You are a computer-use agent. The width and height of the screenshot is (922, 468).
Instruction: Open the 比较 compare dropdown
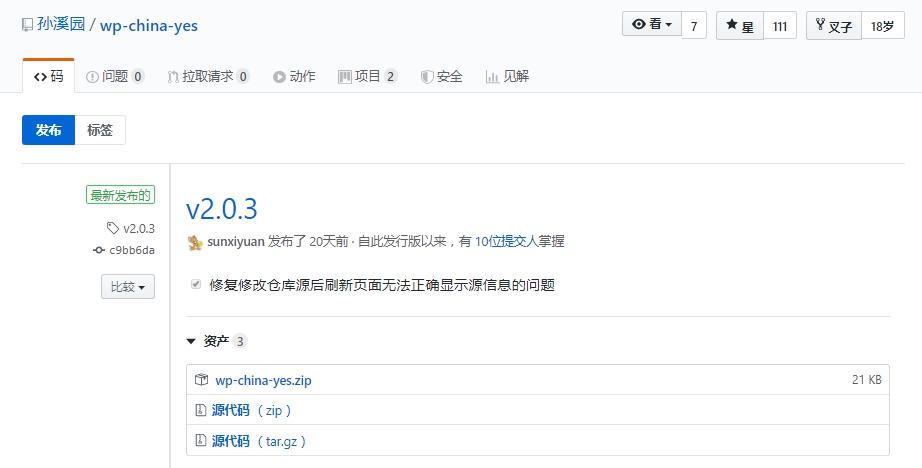pyautogui.click(x=128, y=286)
